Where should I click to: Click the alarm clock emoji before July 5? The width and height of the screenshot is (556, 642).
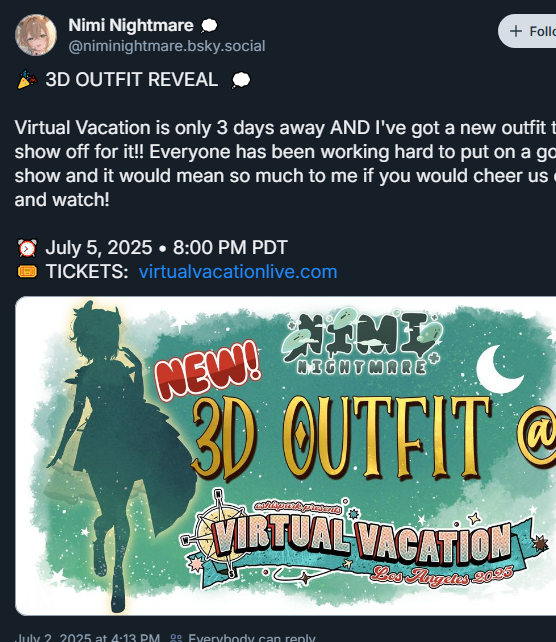(x=27, y=248)
